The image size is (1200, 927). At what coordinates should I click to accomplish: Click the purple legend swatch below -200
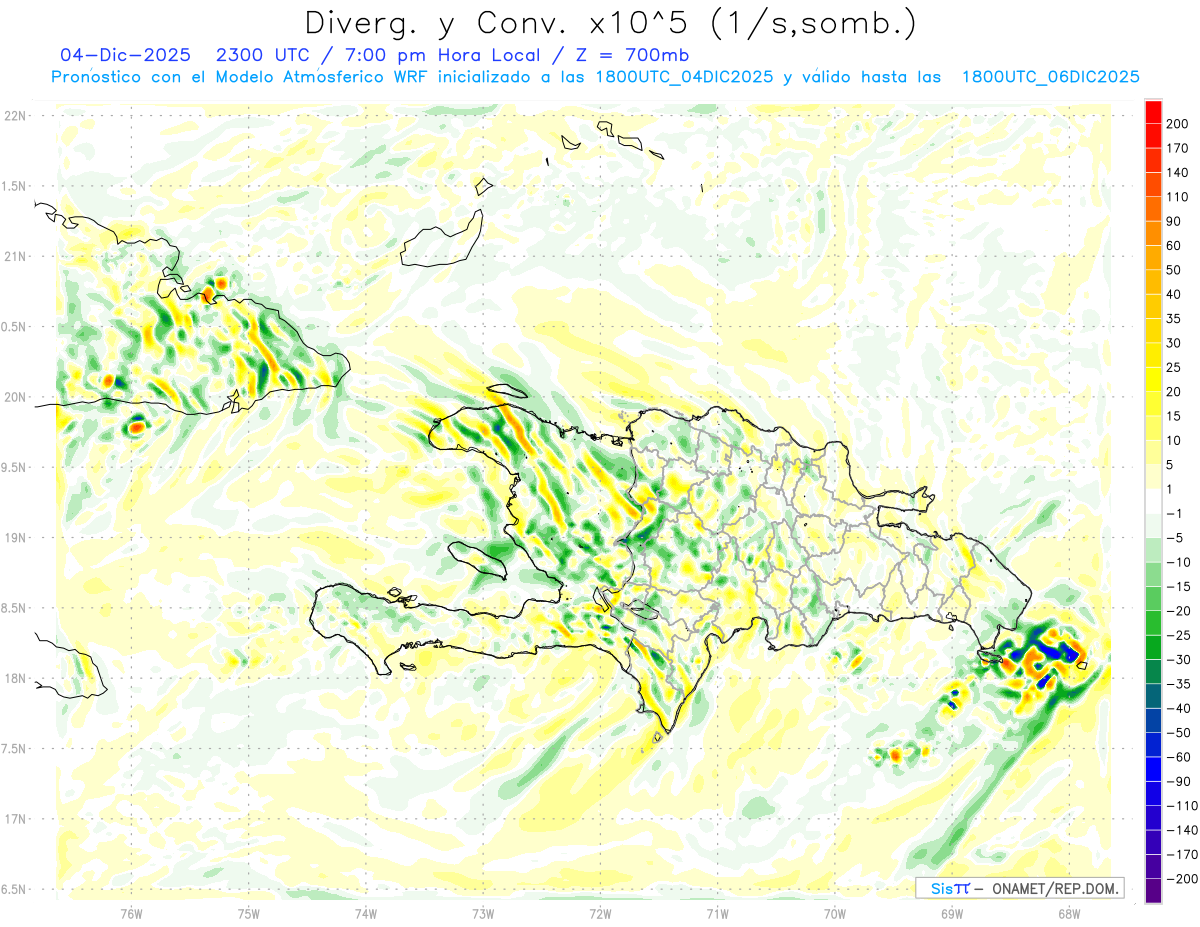point(1153,892)
